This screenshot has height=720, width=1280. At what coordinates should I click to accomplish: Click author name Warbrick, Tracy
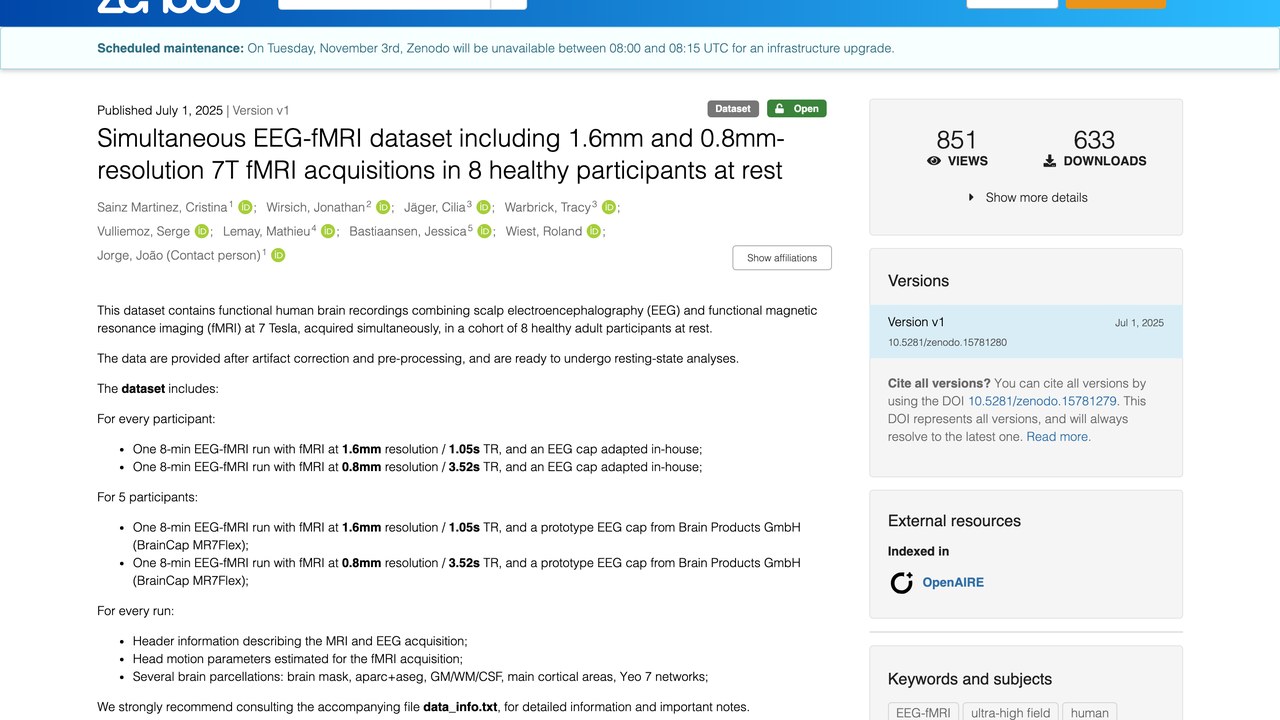coord(548,208)
